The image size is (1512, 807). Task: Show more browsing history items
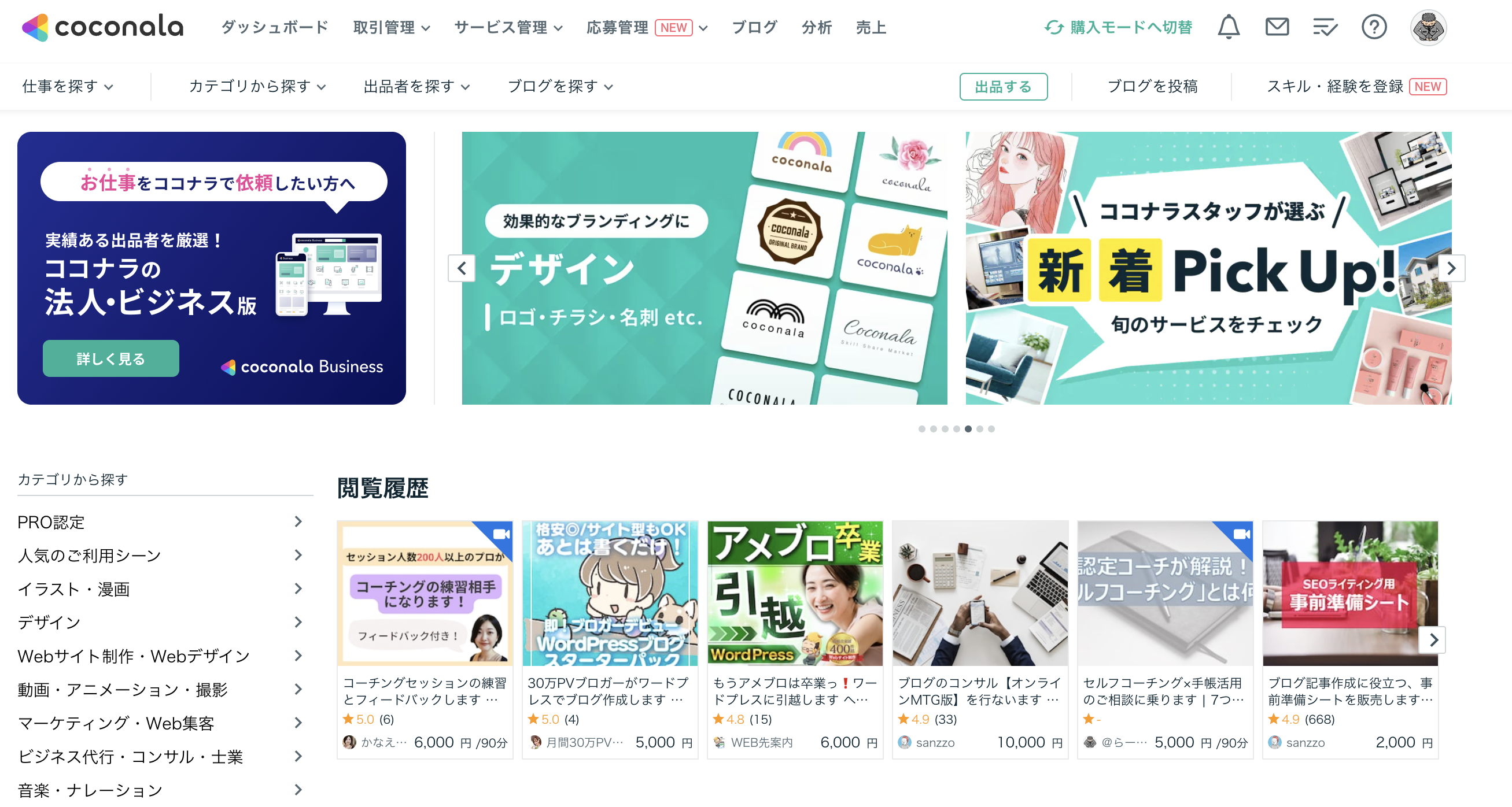pos(1432,639)
